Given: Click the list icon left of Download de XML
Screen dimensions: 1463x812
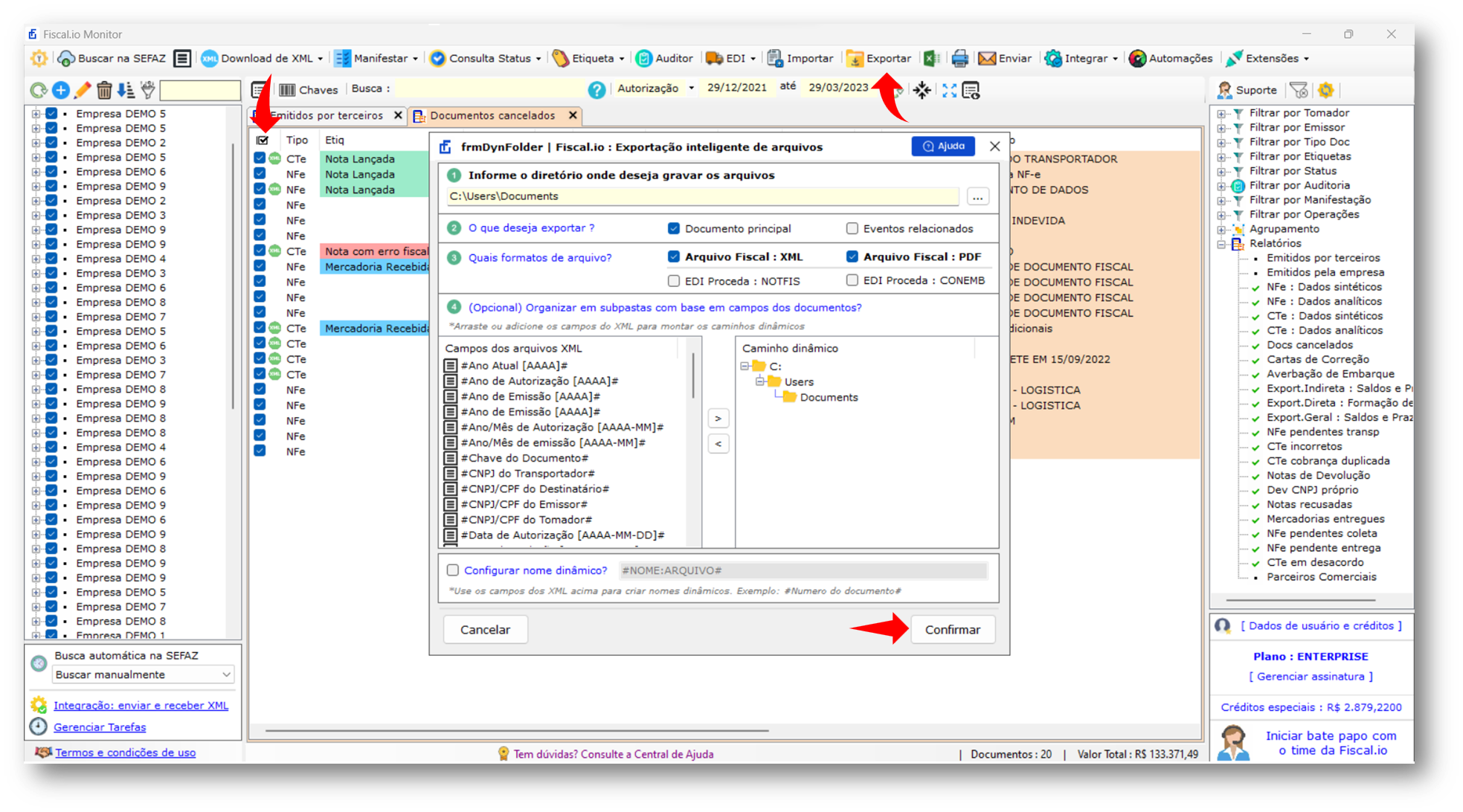Looking at the screenshot, I should [182, 58].
